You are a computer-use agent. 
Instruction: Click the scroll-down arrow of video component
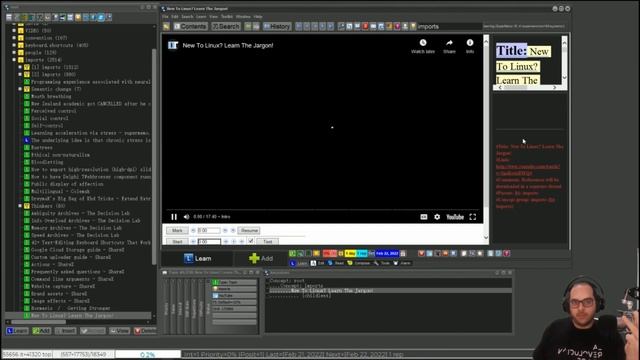tap(486, 237)
